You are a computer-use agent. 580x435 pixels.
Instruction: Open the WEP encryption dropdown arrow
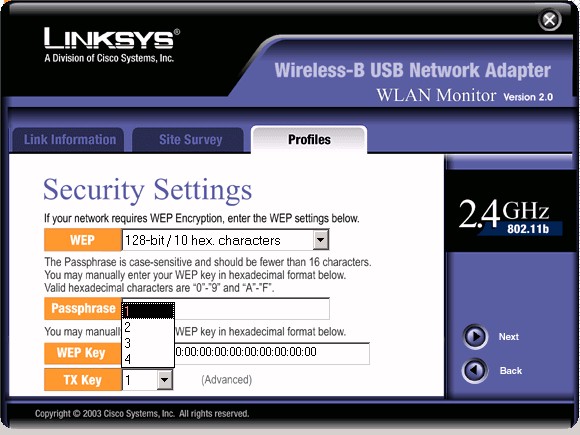320,240
